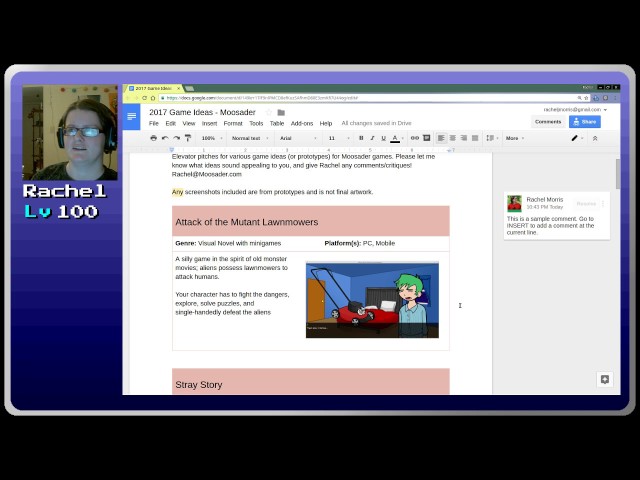Click the Explore button at bottom right
The height and width of the screenshot is (480, 640).
tap(604, 380)
